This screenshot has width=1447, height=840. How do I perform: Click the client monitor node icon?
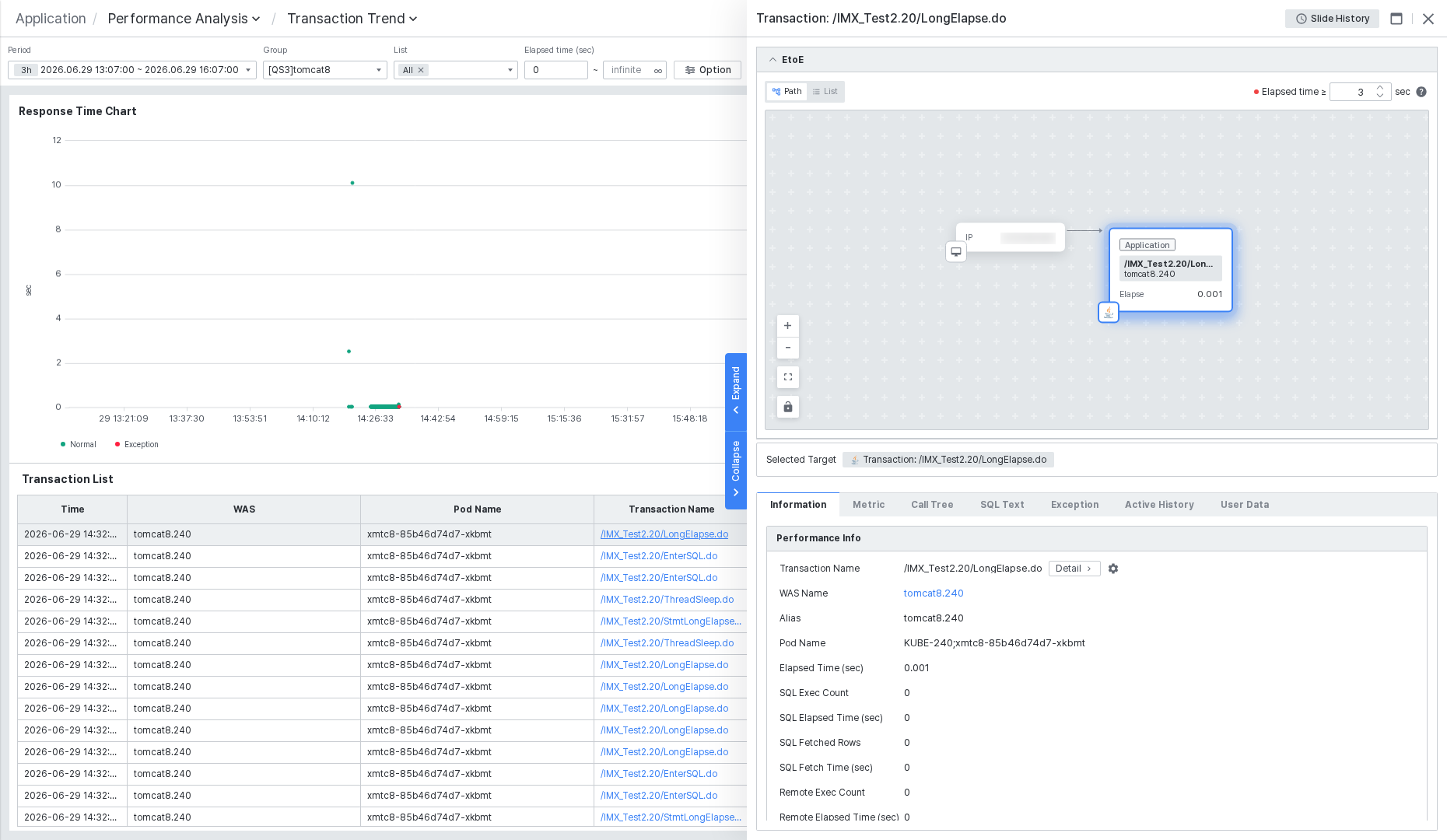pos(956,252)
